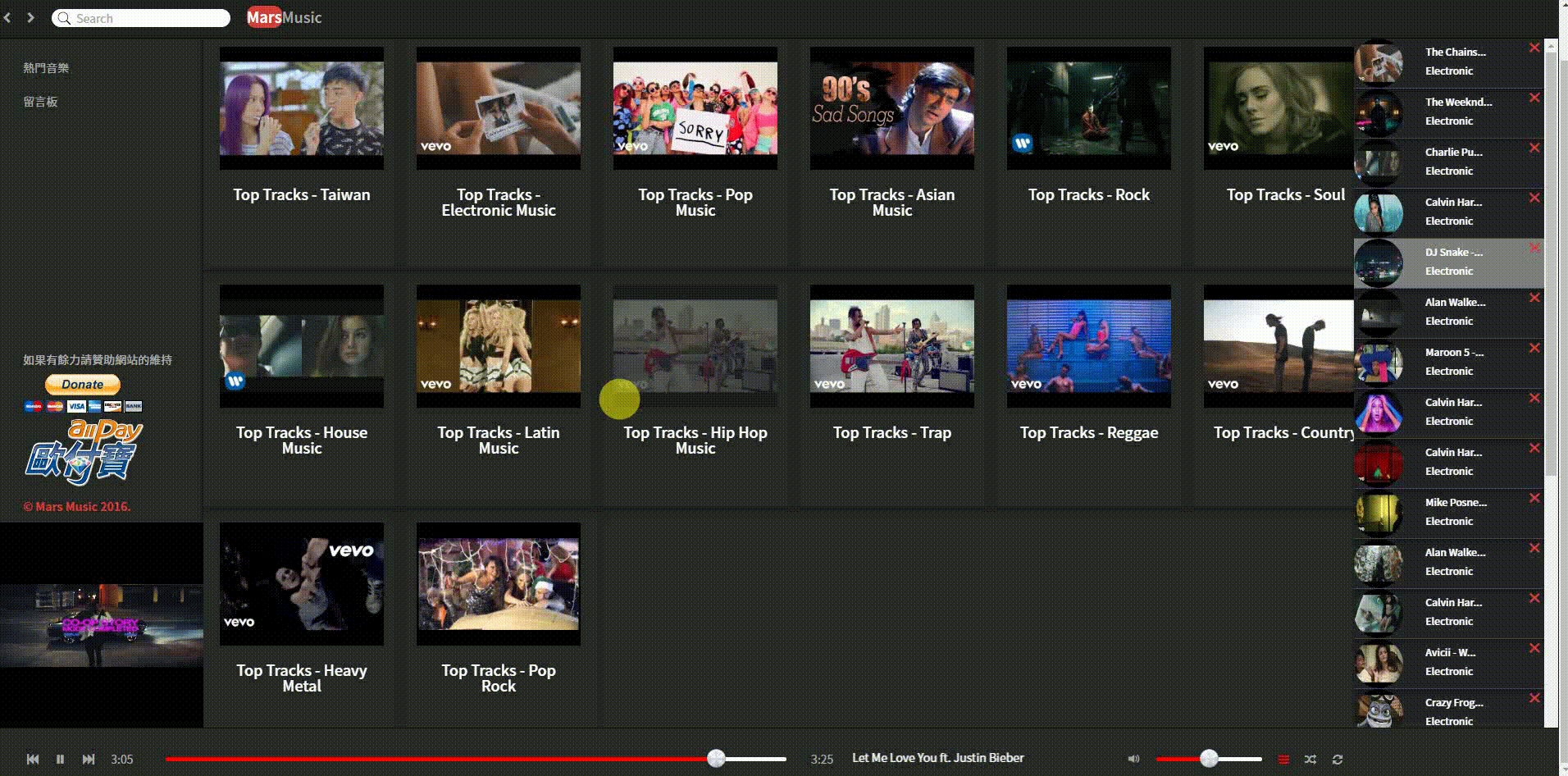
Task: Remove Maroon 5 from the playlist
Action: pyautogui.click(x=1534, y=348)
